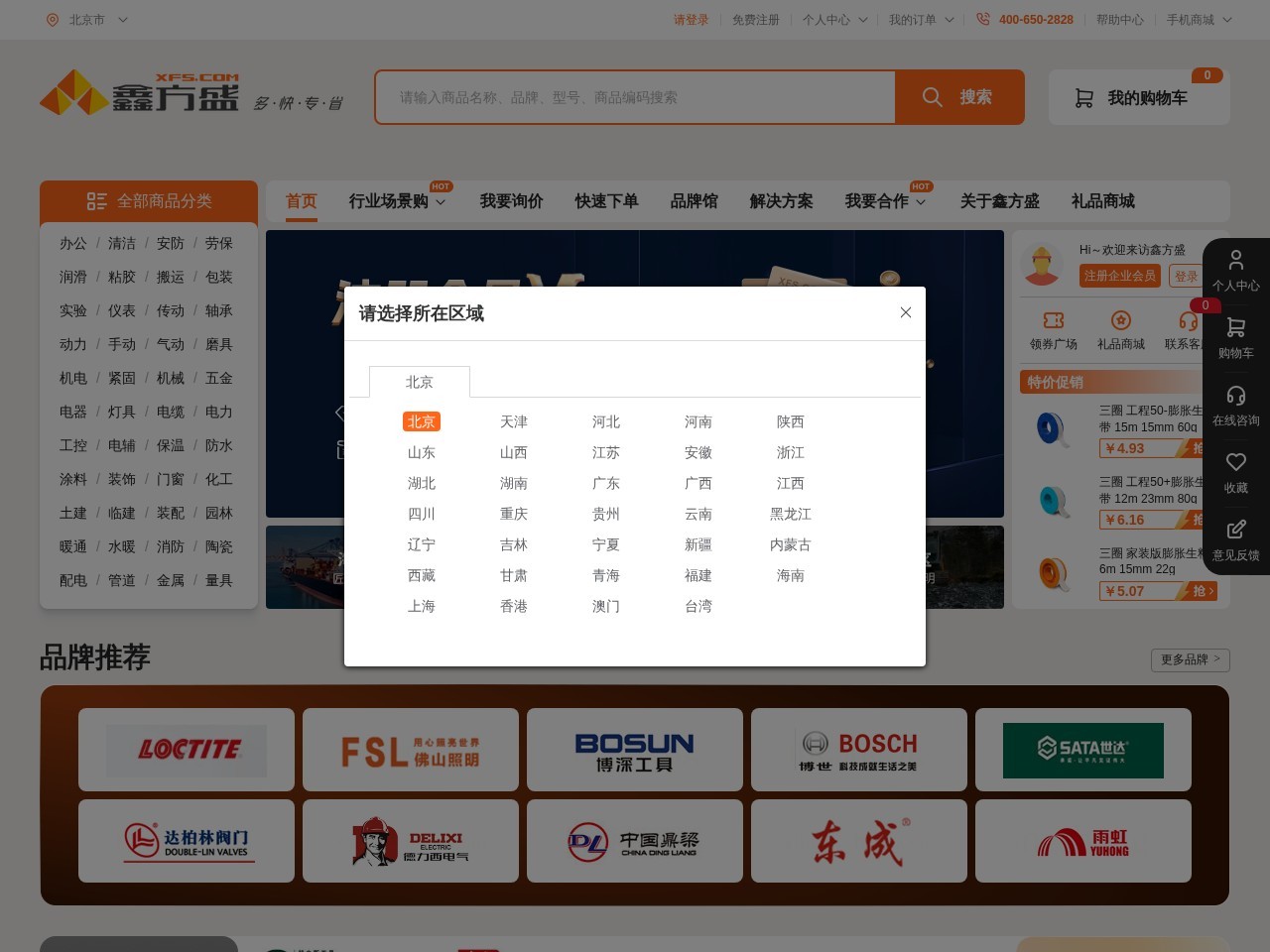Open 品牌馆 in the navigation bar
Screen dimensions: 1270x952
click(695, 201)
